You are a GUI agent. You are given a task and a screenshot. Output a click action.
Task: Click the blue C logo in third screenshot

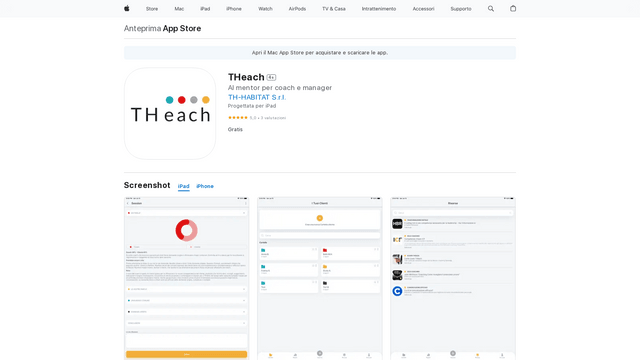click(x=397, y=291)
